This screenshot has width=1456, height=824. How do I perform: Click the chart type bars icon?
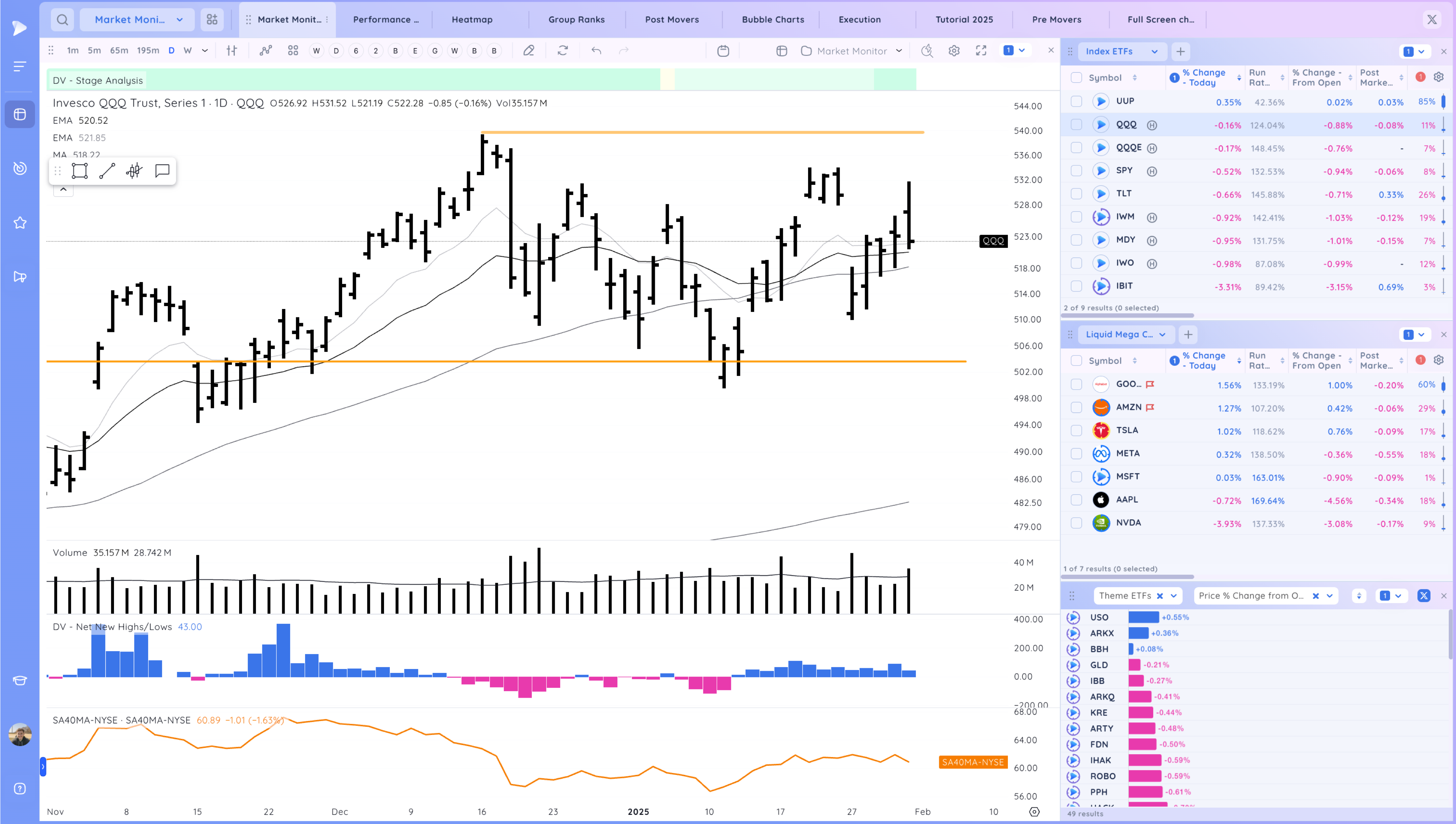coord(232,51)
